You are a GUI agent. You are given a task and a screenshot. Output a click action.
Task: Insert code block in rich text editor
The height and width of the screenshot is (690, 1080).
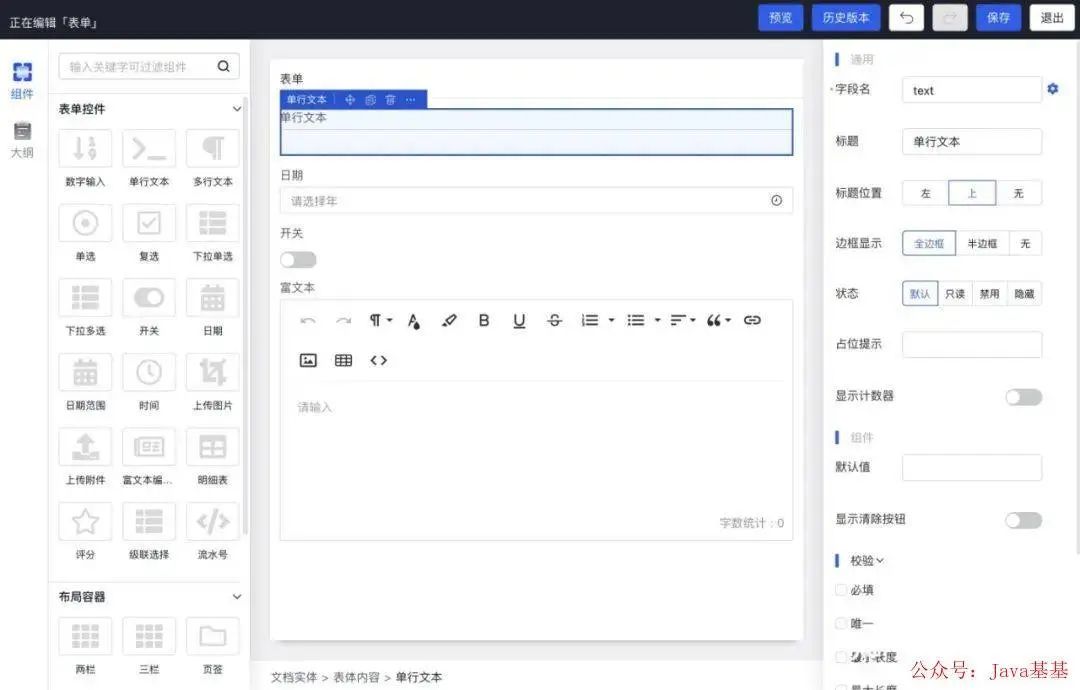click(379, 360)
